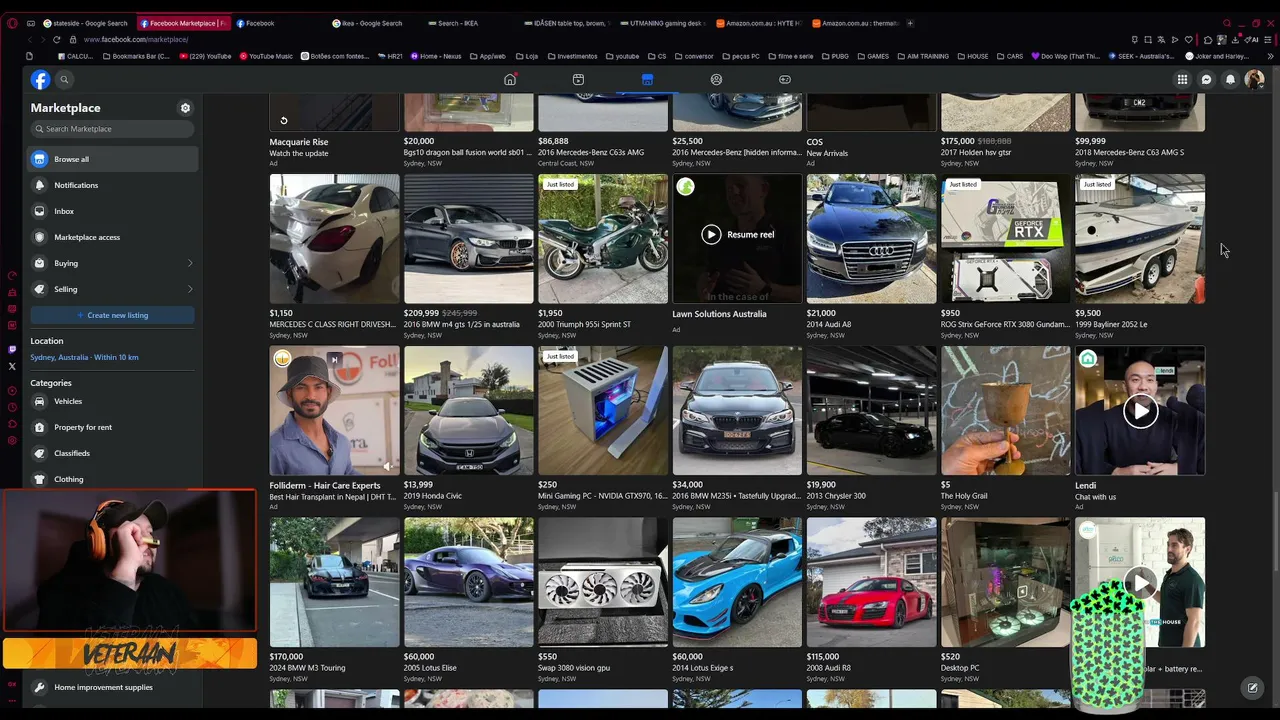Open the 2008 Audi R8 listing photo

(871, 583)
